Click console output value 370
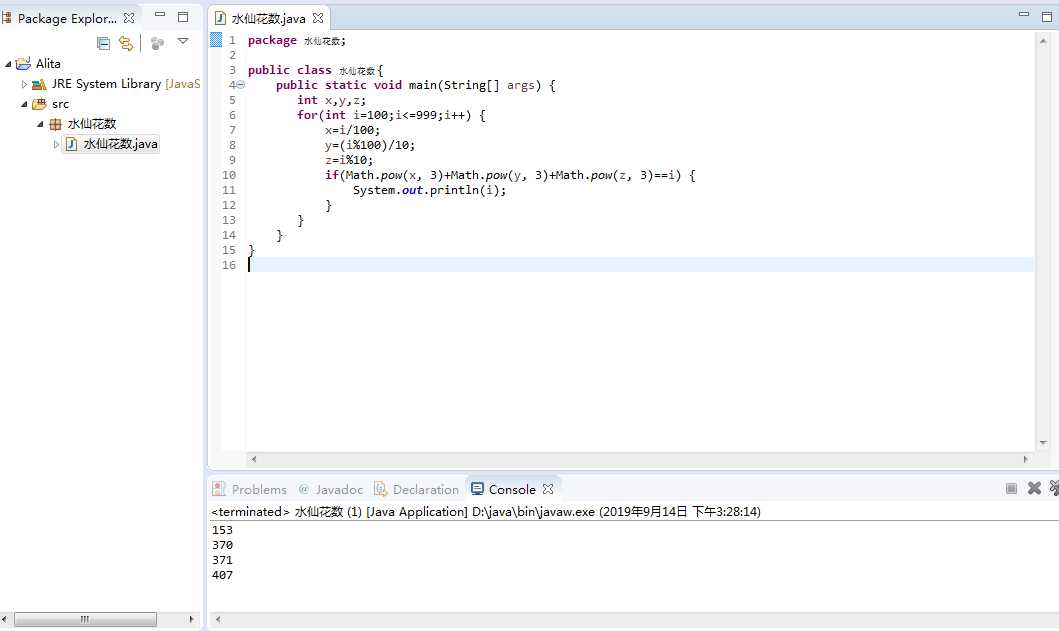 click(x=222, y=545)
